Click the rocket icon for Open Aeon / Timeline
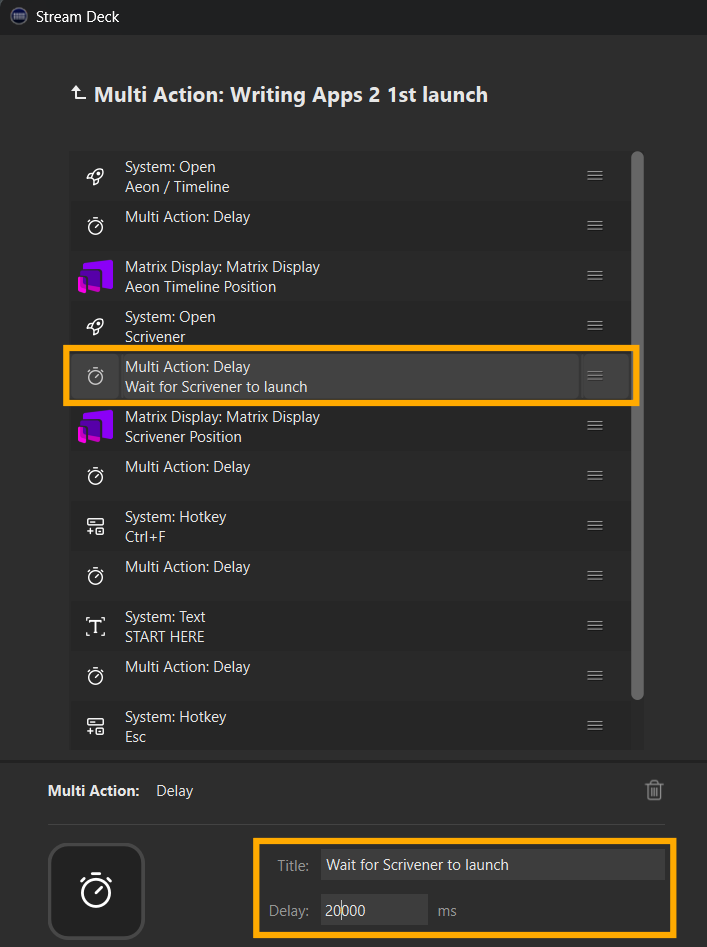Viewport: 707px width, 947px height. (95, 176)
